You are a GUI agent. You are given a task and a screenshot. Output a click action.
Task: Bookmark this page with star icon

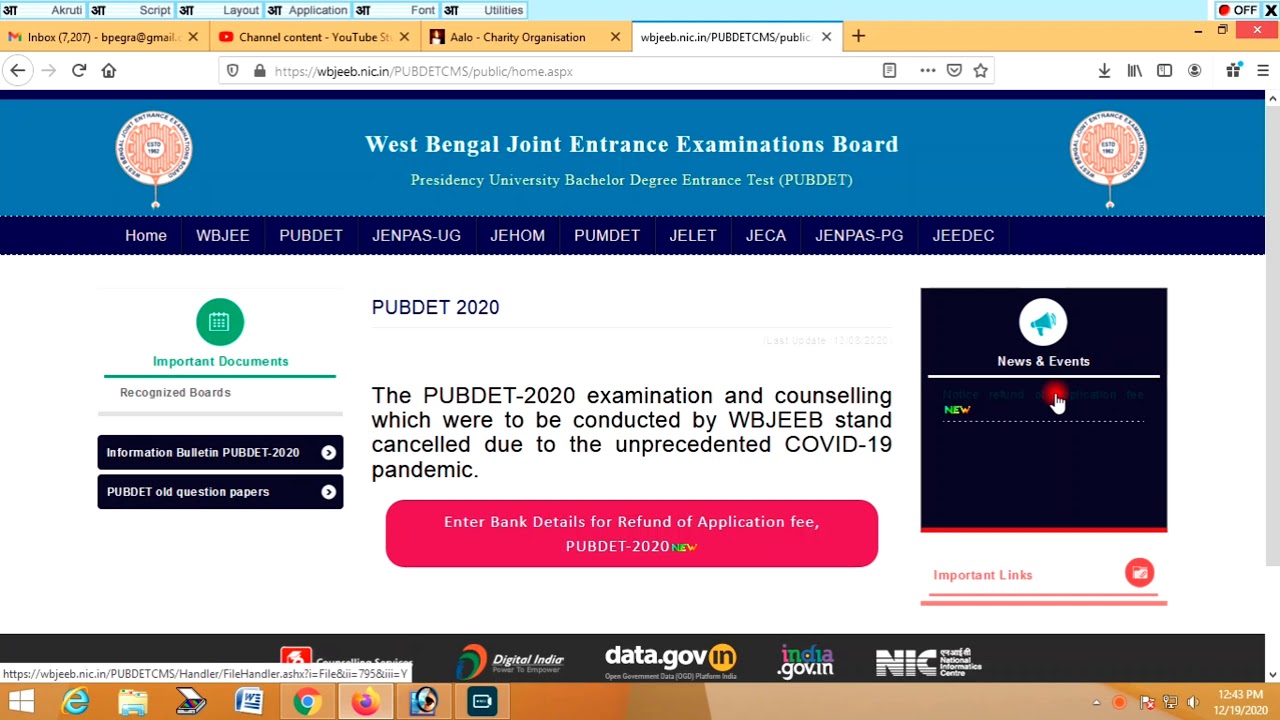tap(981, 71)
